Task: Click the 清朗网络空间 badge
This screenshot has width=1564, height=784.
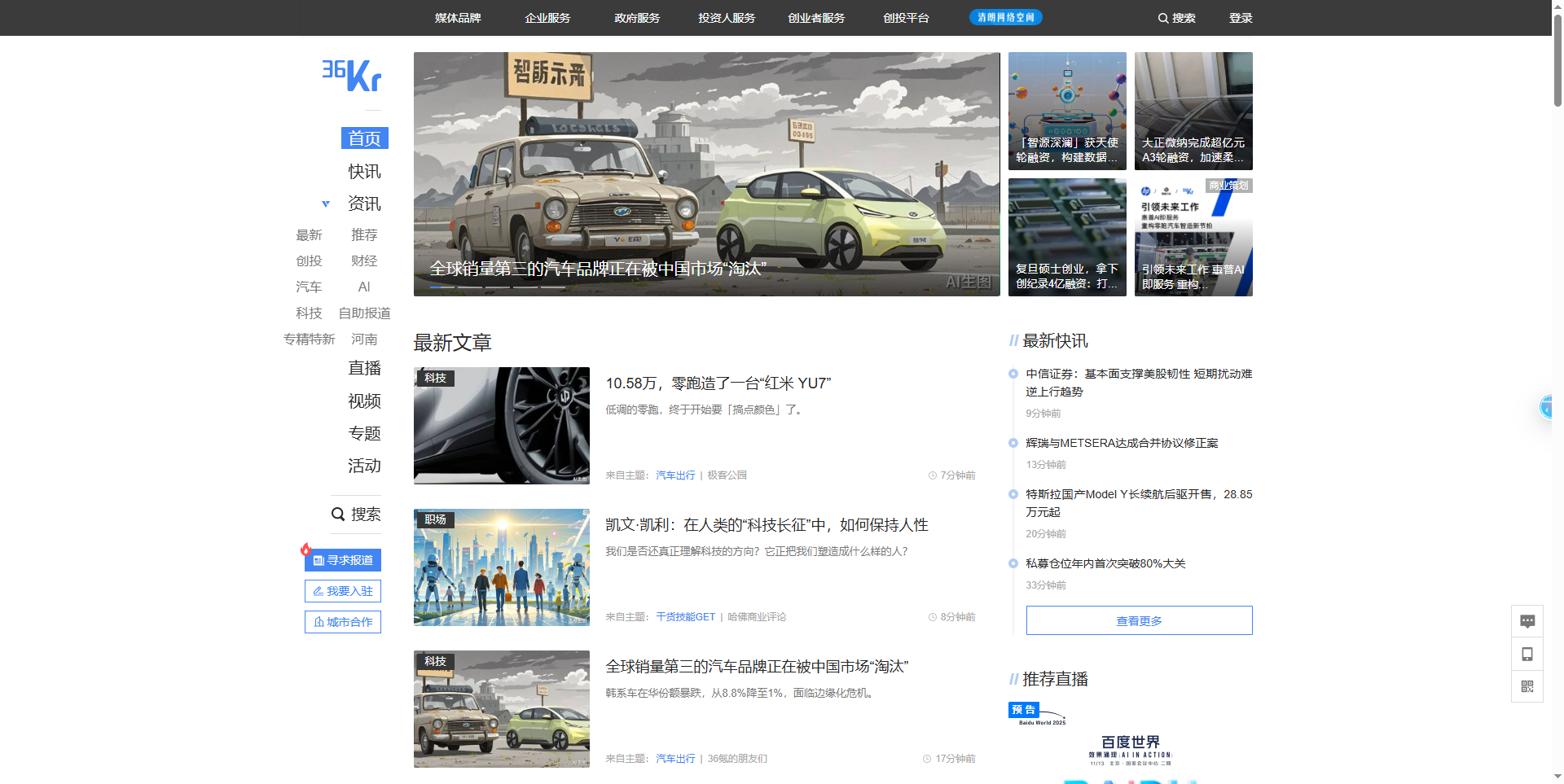Action: tap(1005, 17)
